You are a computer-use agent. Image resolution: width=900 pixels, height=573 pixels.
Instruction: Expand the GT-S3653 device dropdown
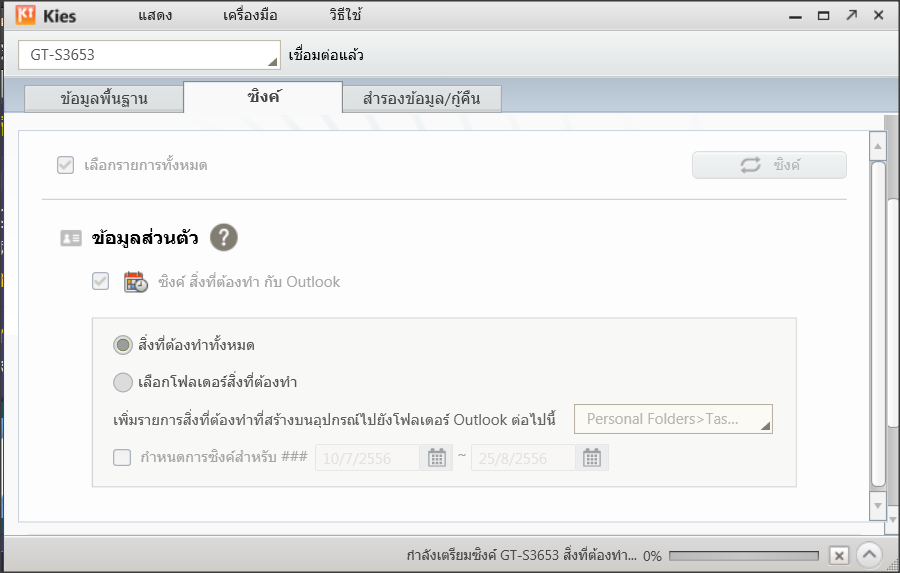point(149,55)
